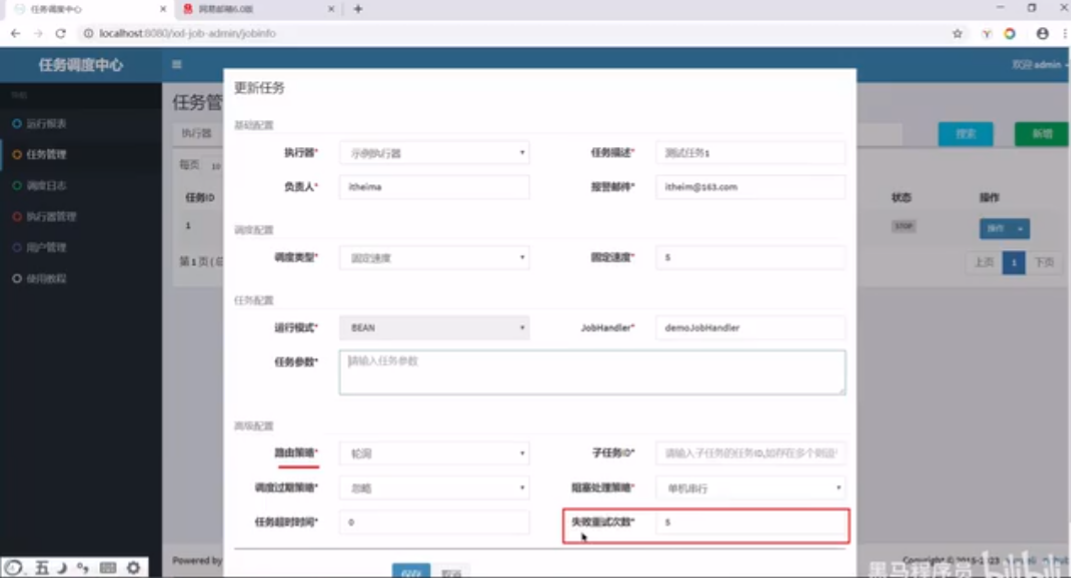This screenshot has height=578, width=1071.
Task: Click the 更新任务 dialog title
Action: pos(260,87)
